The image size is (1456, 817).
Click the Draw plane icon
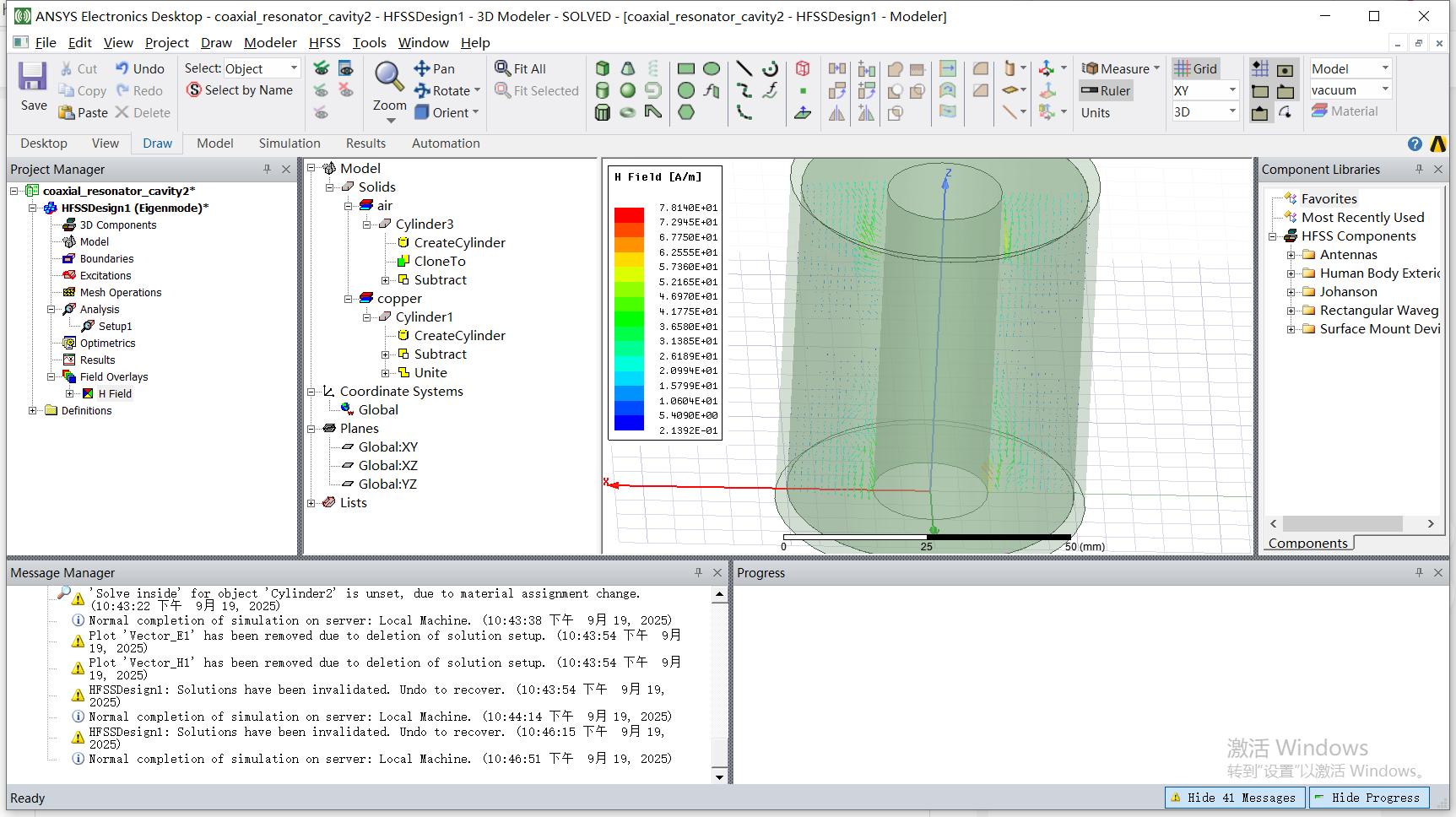click(803, 112)
